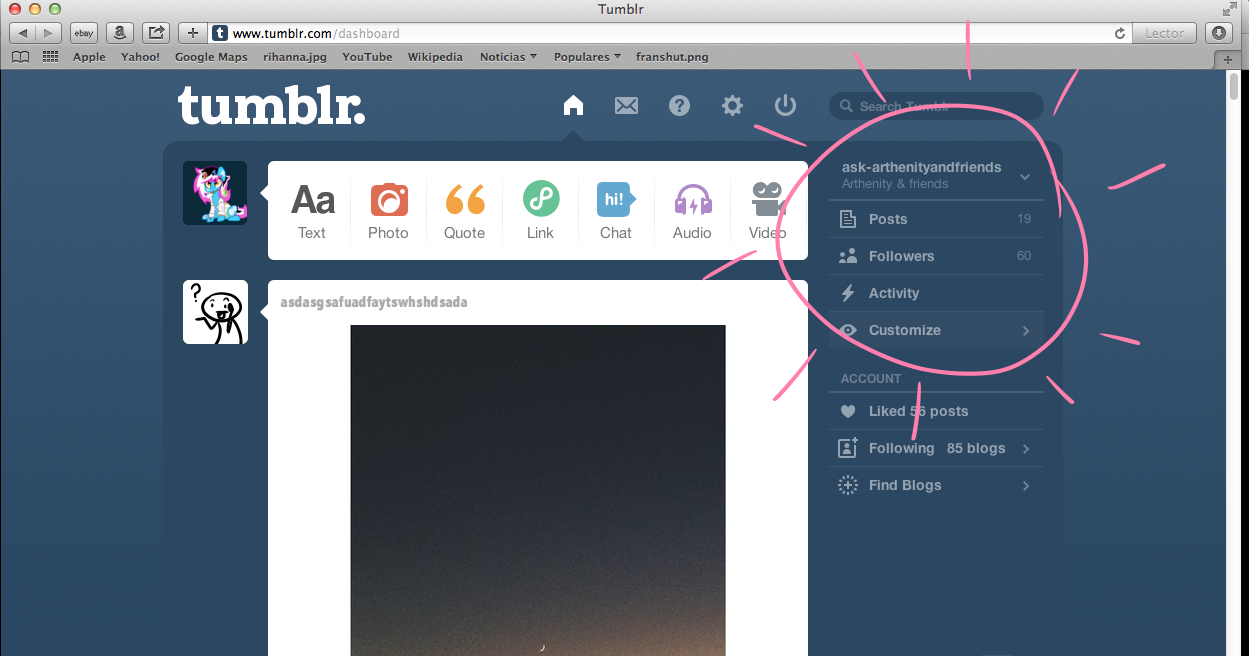Click the stick figure poster avatar

pyautogui.click(x=215, y=312)
